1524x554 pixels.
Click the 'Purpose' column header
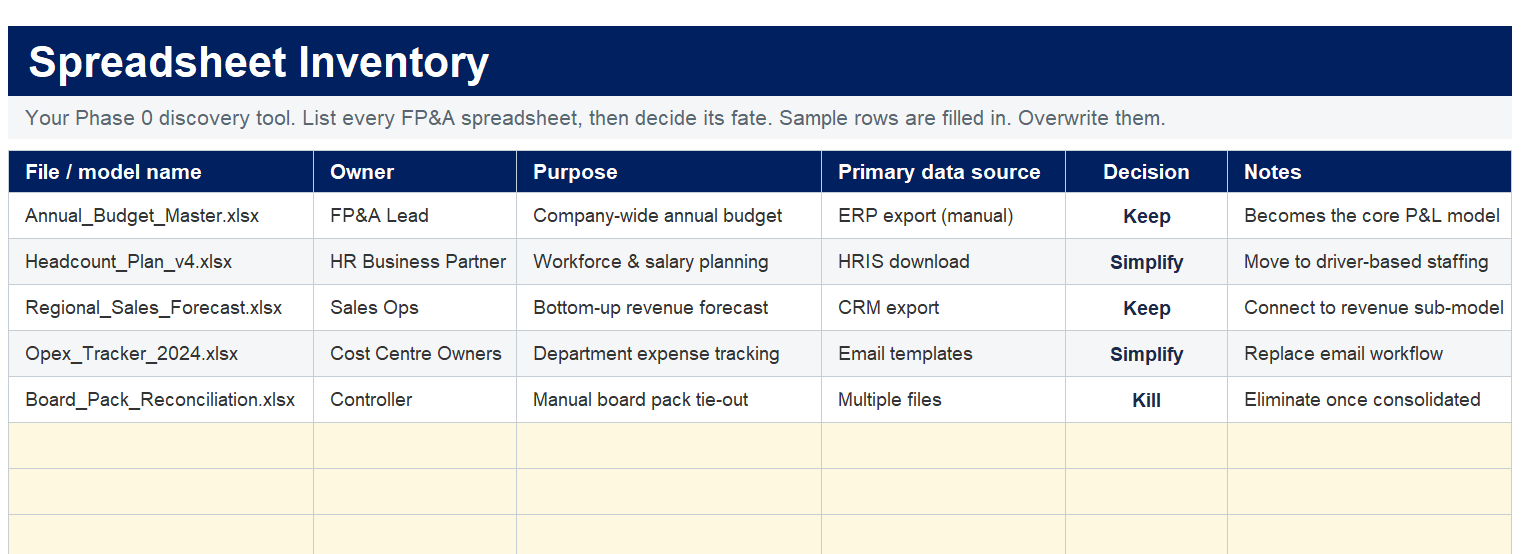[669, 172]
